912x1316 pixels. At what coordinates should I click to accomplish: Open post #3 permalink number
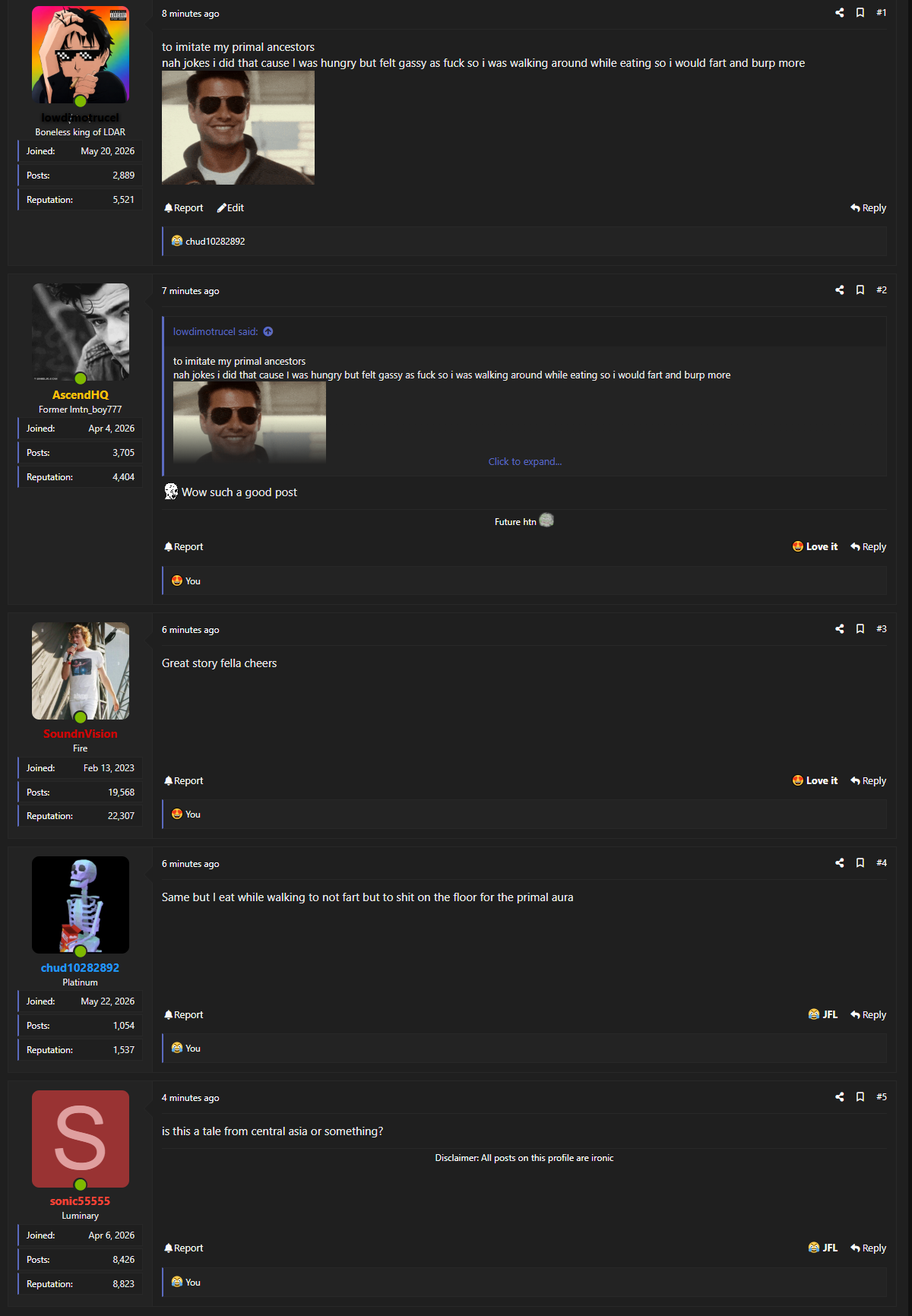point(882,629)
